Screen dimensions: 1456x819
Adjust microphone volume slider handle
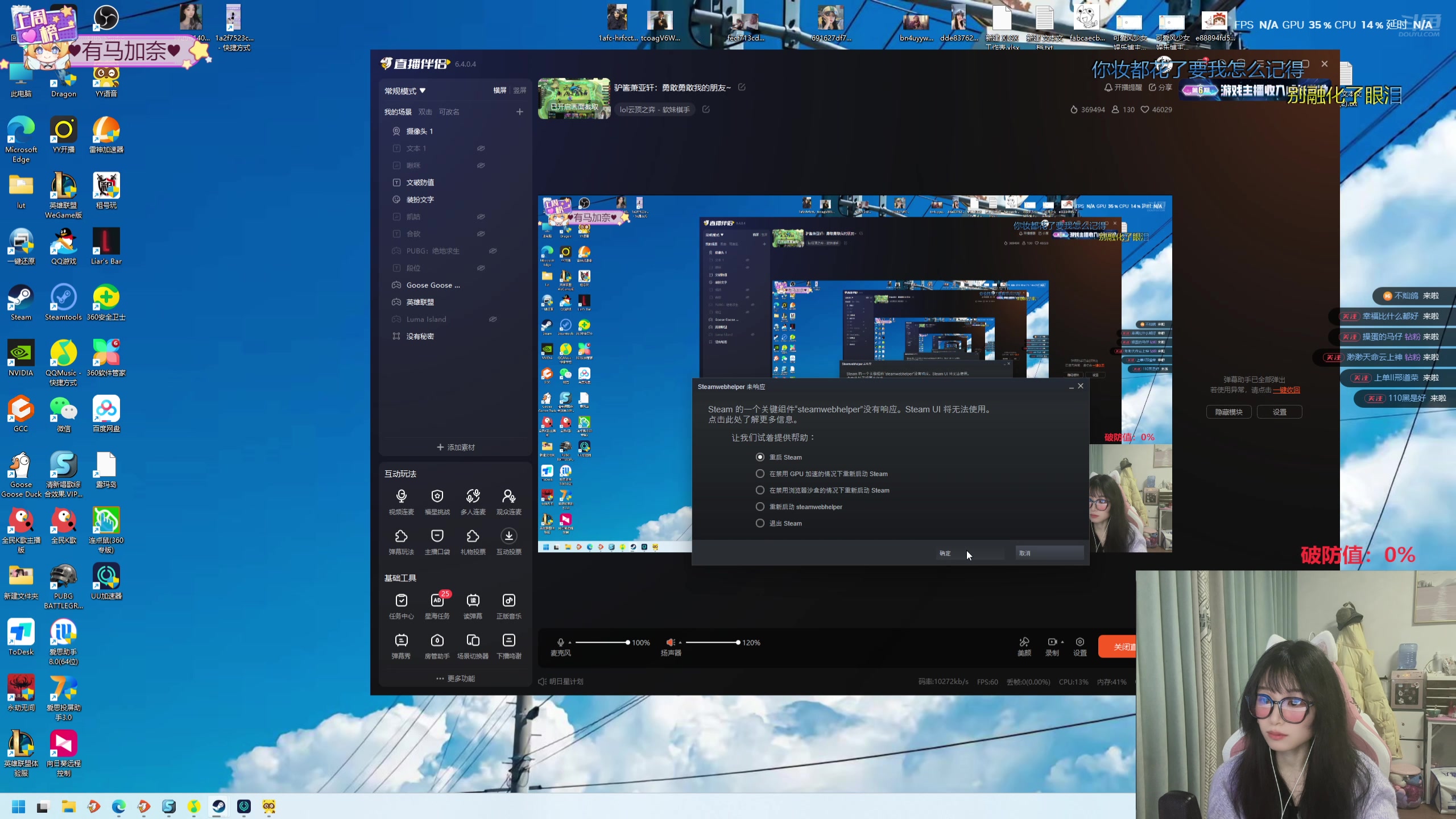point(627,642)
